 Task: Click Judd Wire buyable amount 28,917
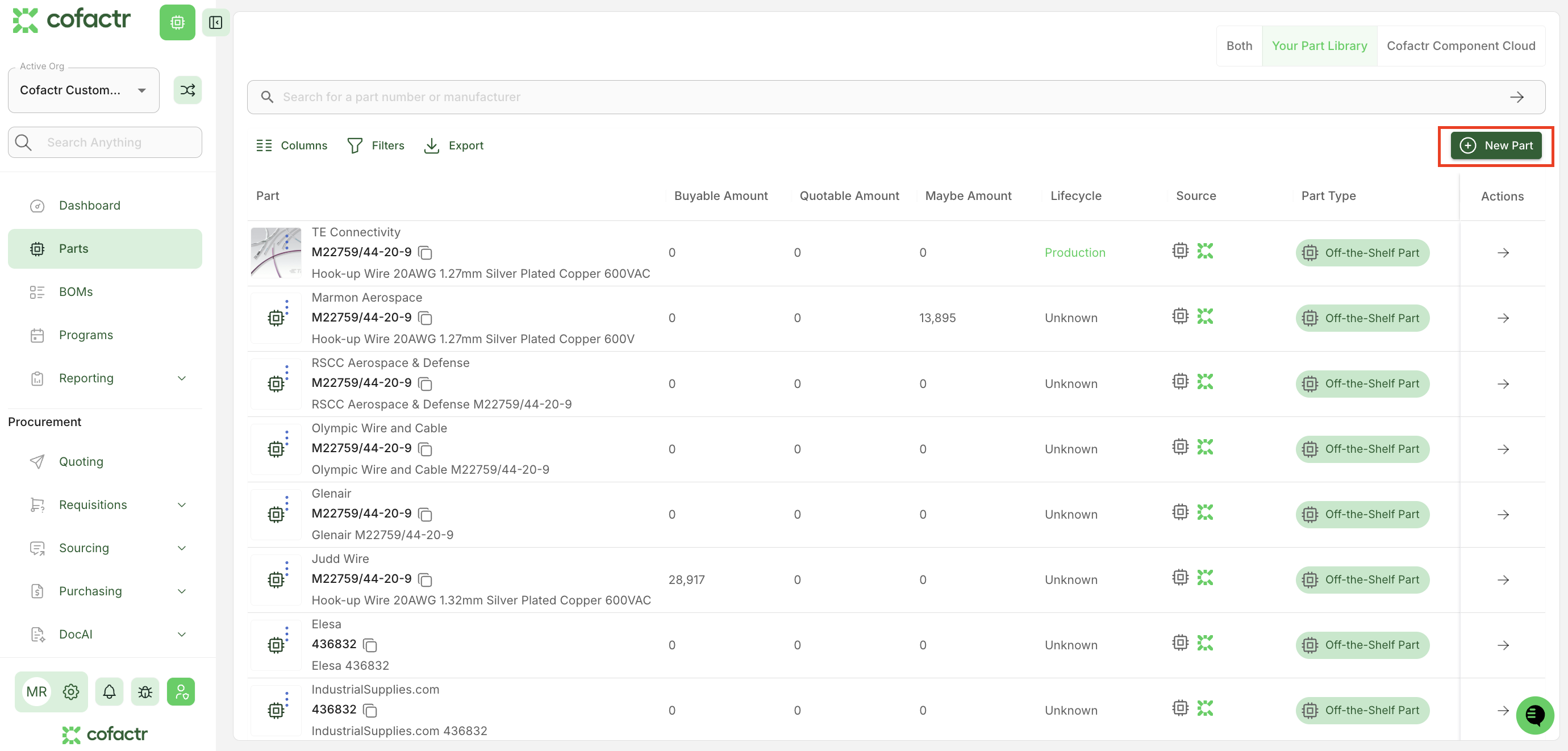686,579
